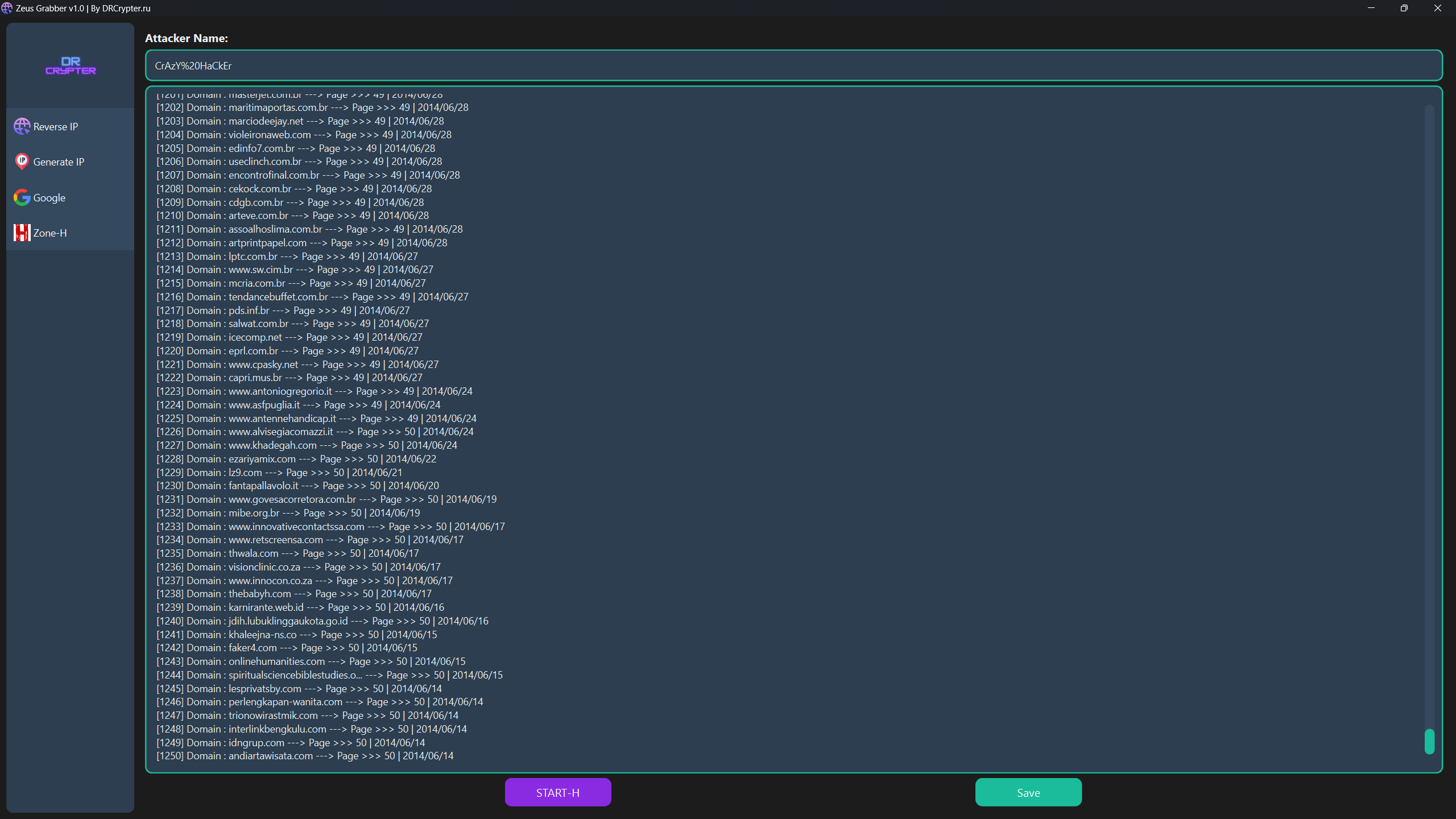Image resolution: width=1456 pixels, height=819 pixels.
Task: Open Zone-H from the sidebar
Action: click(51, 233)
